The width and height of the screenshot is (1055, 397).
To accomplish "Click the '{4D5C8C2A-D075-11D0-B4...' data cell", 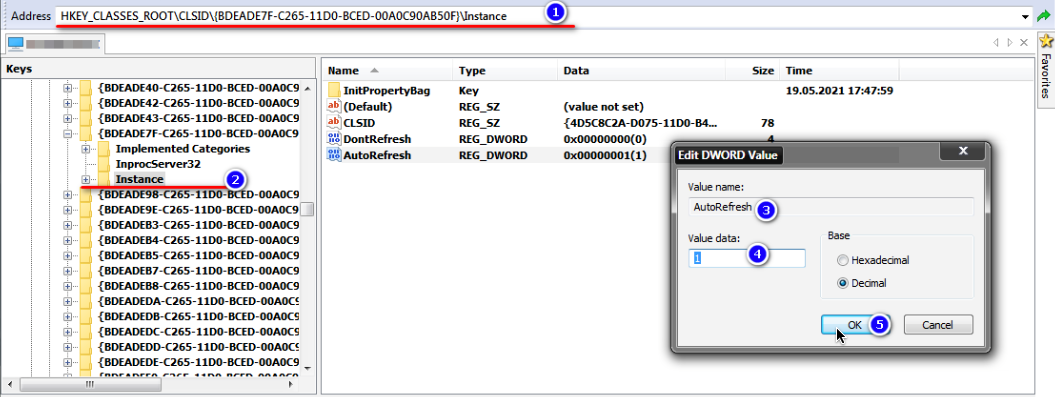I will point(640,123).
